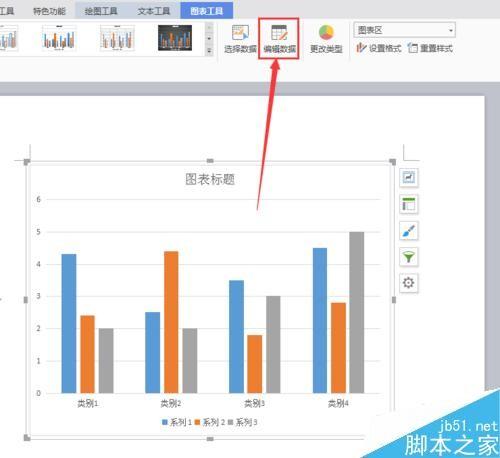Click the 类别1 axis label
The height and width of the screenshot is (458, 500).
pos(88,403)
